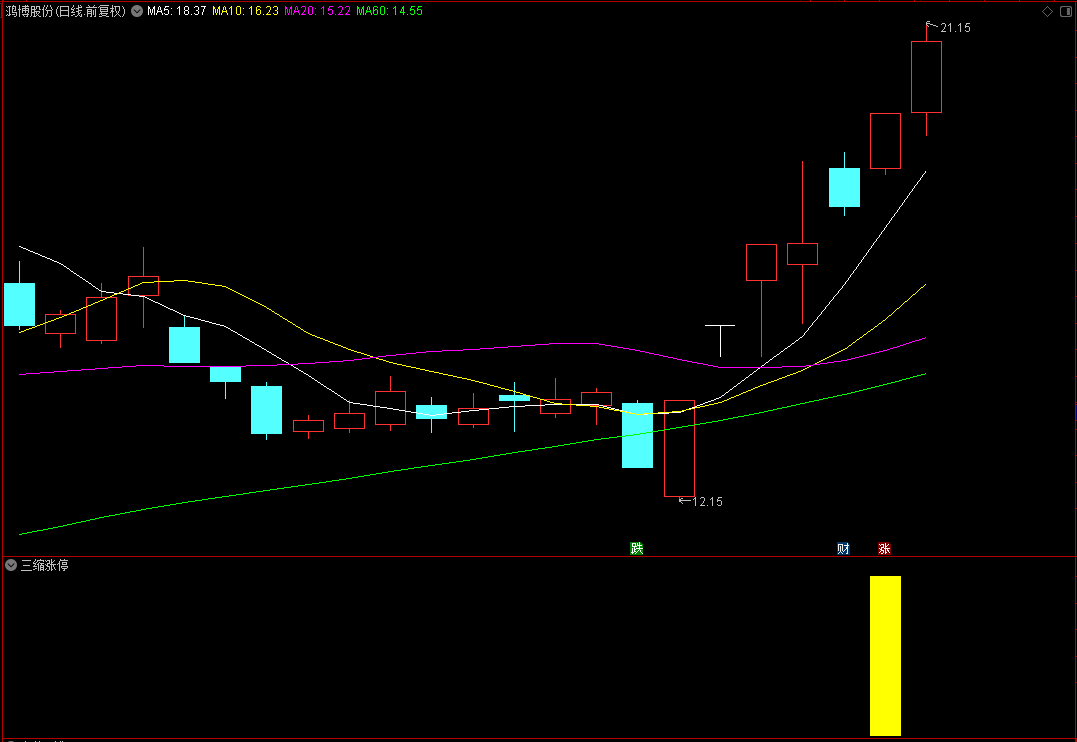Click the red 涨 event marker icon
This screenshot has height=742, width=1077.
pos(885,548)
